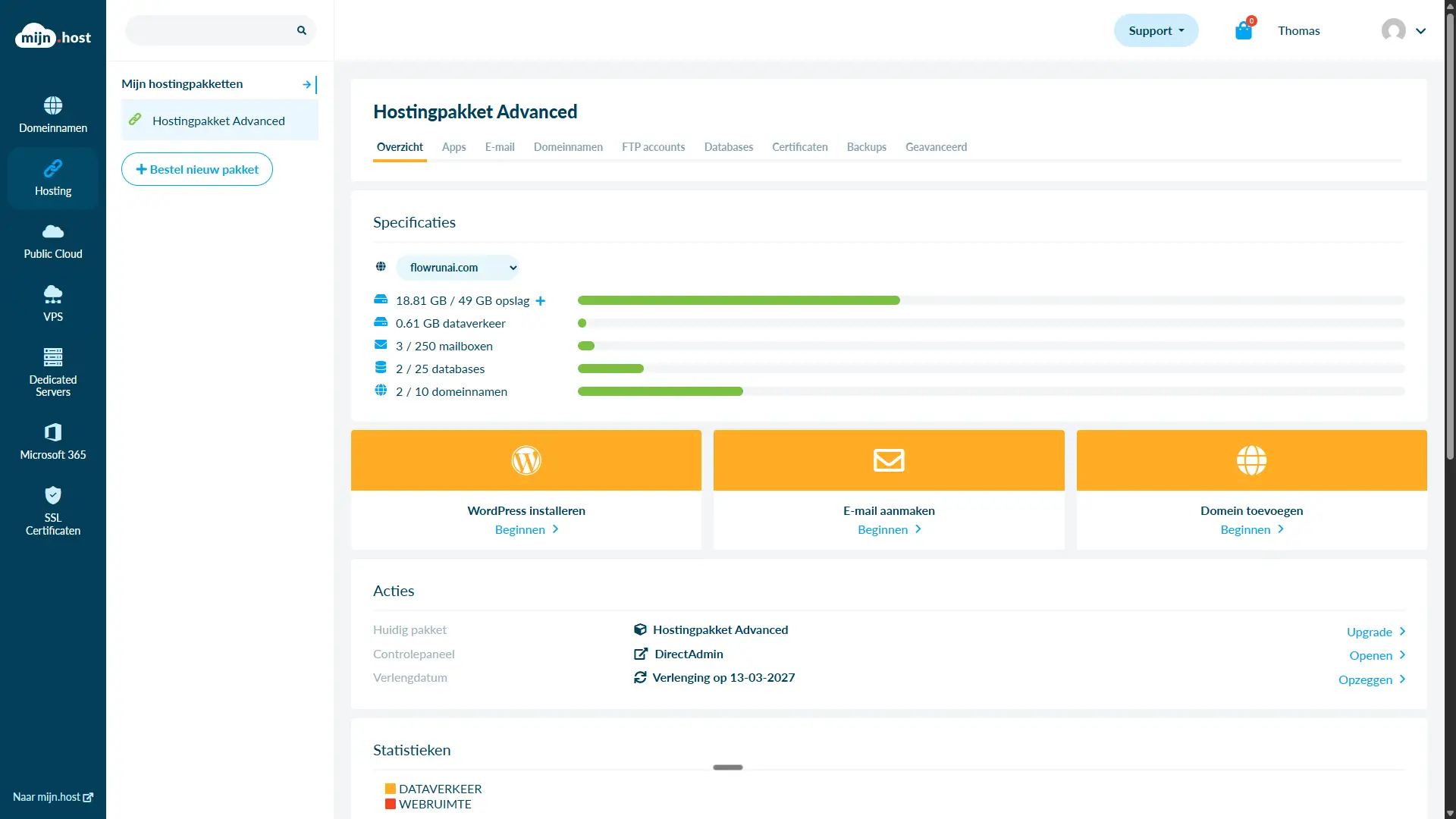
Task: Expand the Support dropdown menu
Action: [x=1156, y=31]
